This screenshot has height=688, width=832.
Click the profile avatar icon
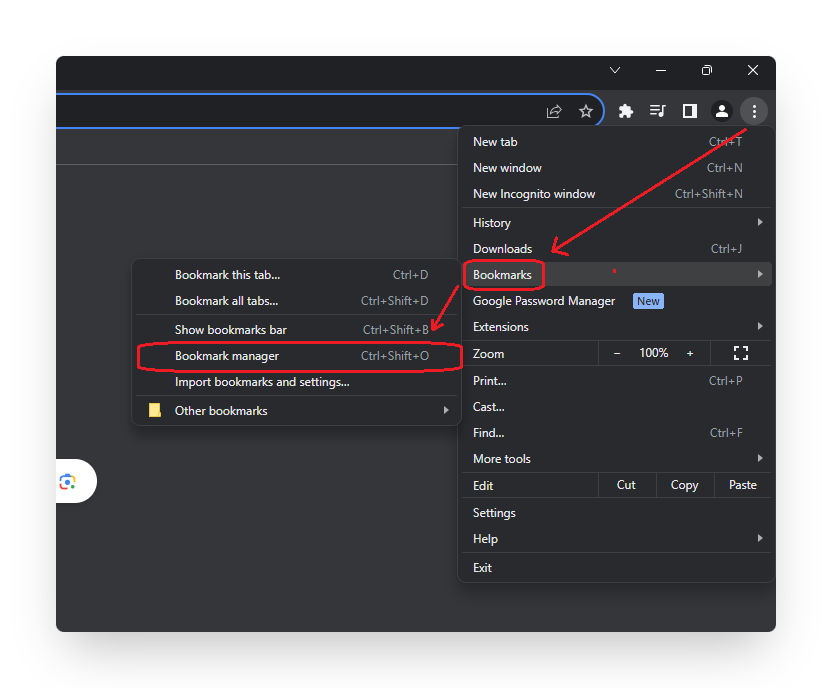(721, 111)
